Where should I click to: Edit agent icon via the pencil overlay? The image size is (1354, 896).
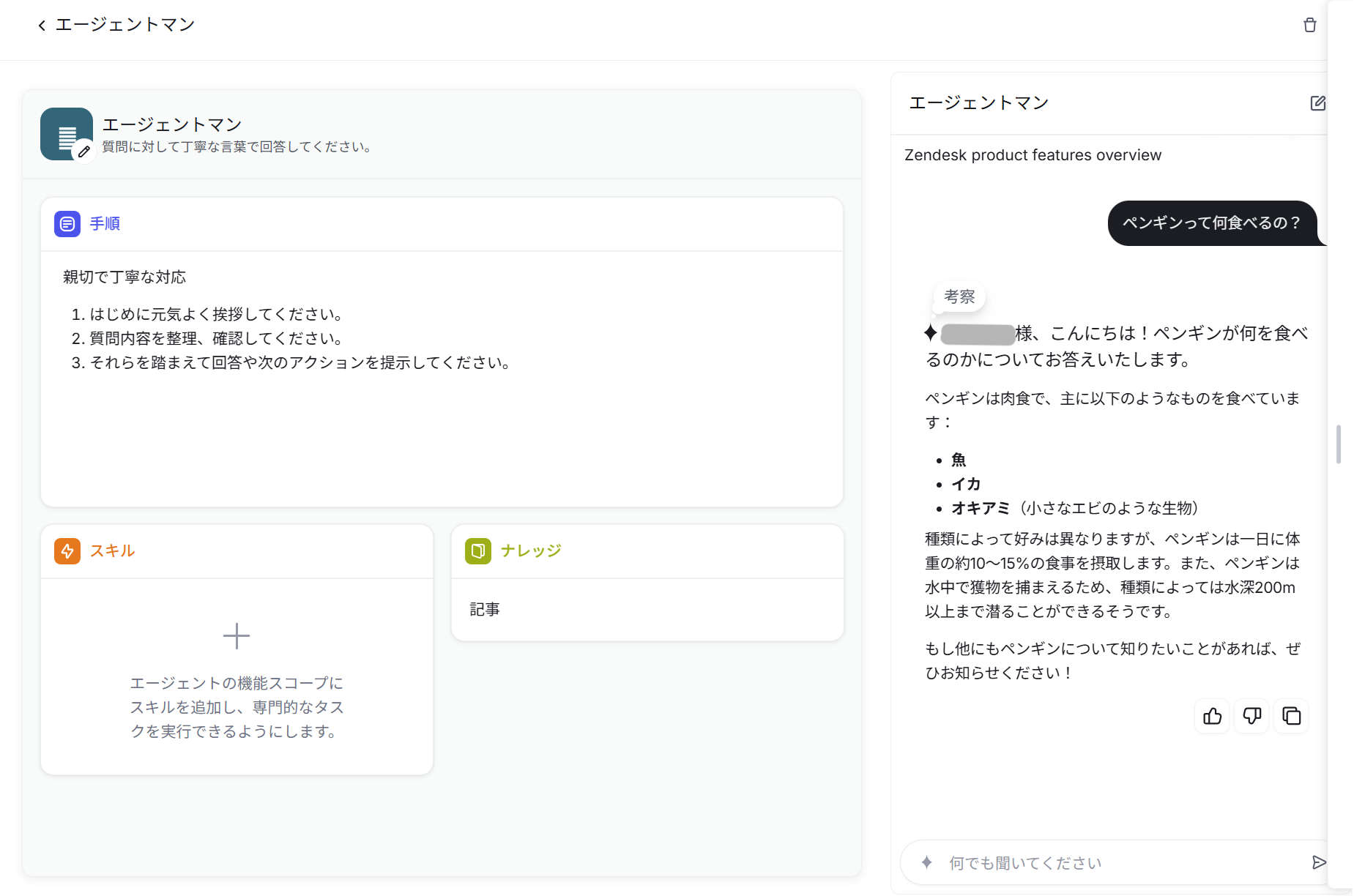pos(84,152)
